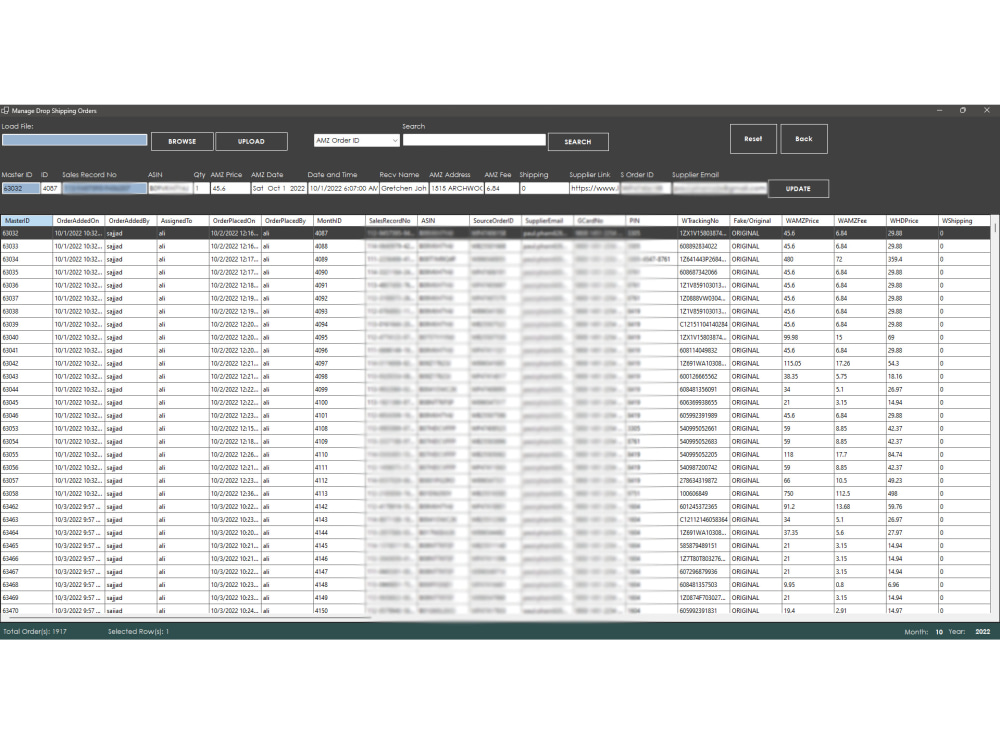This screenshot has height=750, width=1000.
Task: Sort by WAMZFee column header
Action: pos(860,221)
